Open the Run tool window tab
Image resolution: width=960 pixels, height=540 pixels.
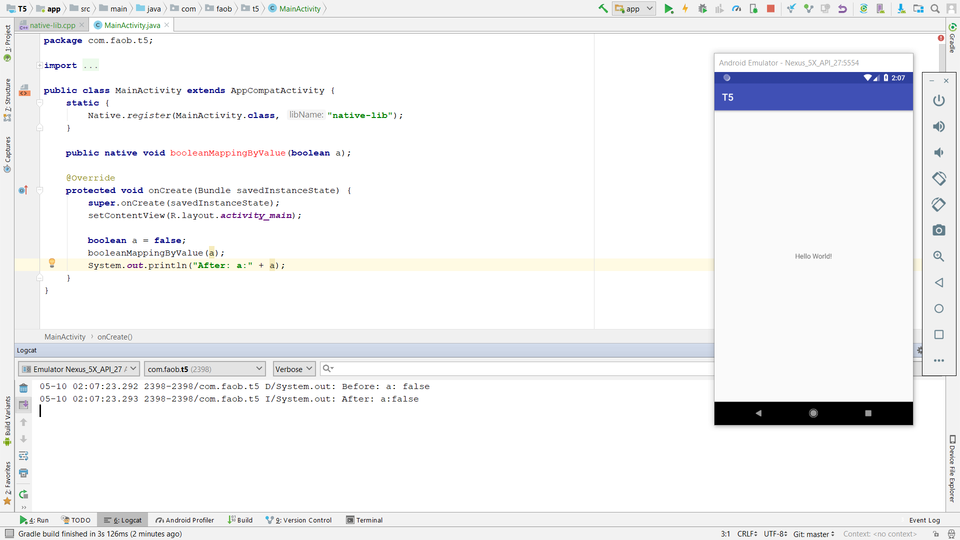tap(34, 520)
